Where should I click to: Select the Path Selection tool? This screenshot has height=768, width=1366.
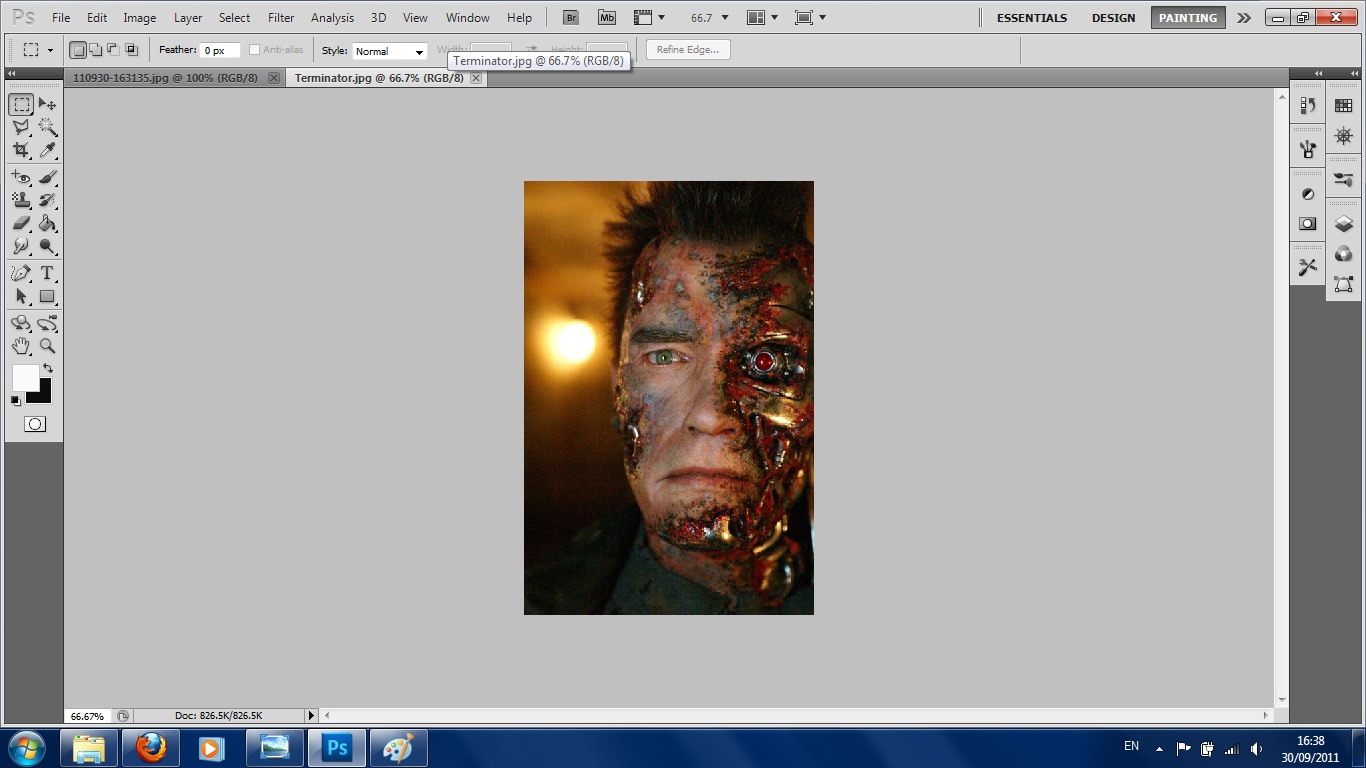(x=21, y=297)
